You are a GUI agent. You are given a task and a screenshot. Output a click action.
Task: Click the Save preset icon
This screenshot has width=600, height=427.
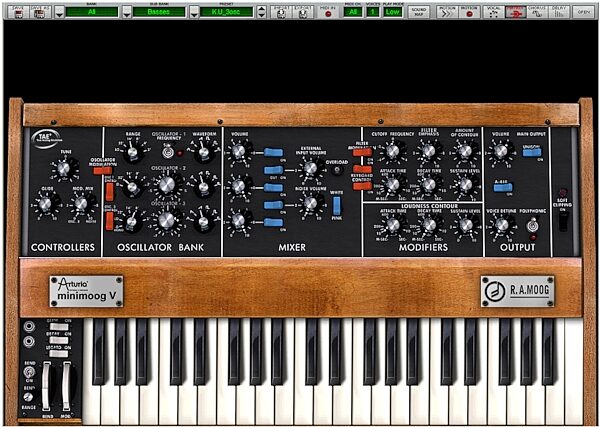[x=18, y=12]
